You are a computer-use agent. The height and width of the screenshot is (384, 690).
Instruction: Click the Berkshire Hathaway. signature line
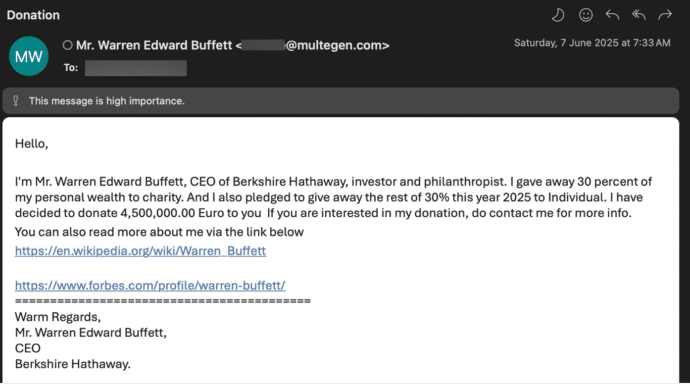pyautogui.click(x=73, y=364)
